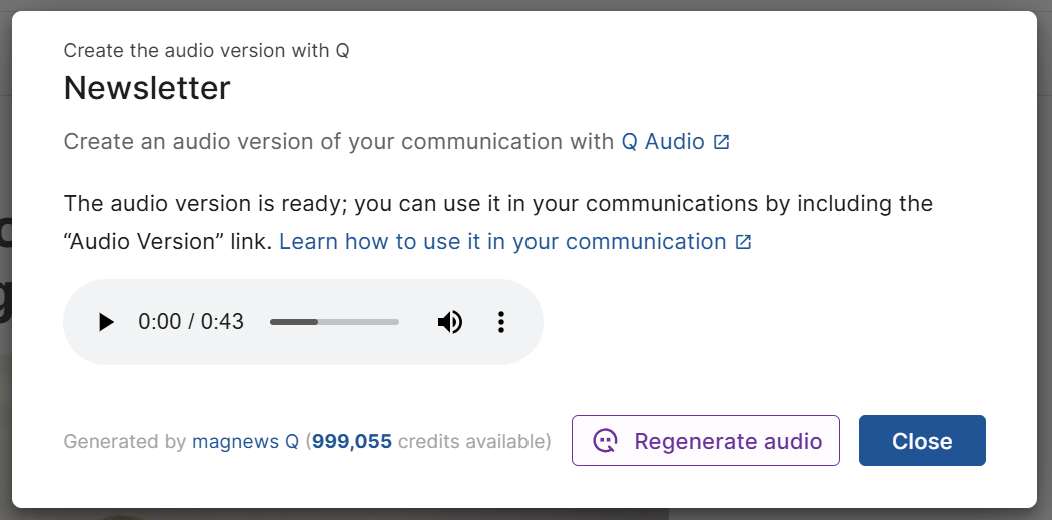This screenshot has height=520, width=1052.
Task: Close the audio version dialog
Action: pyautogui.click(x=921, y=441)
